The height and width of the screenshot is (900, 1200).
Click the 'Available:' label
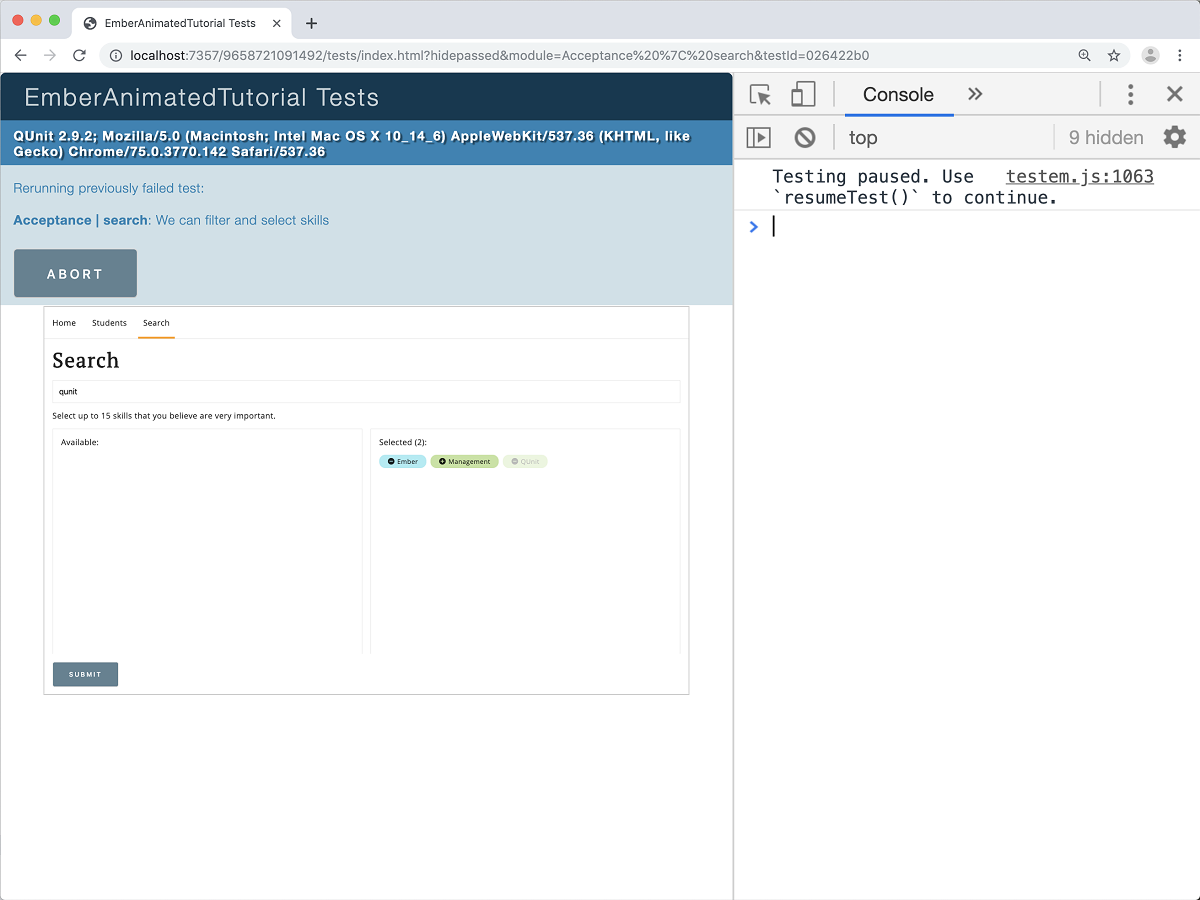click(80, 442)
